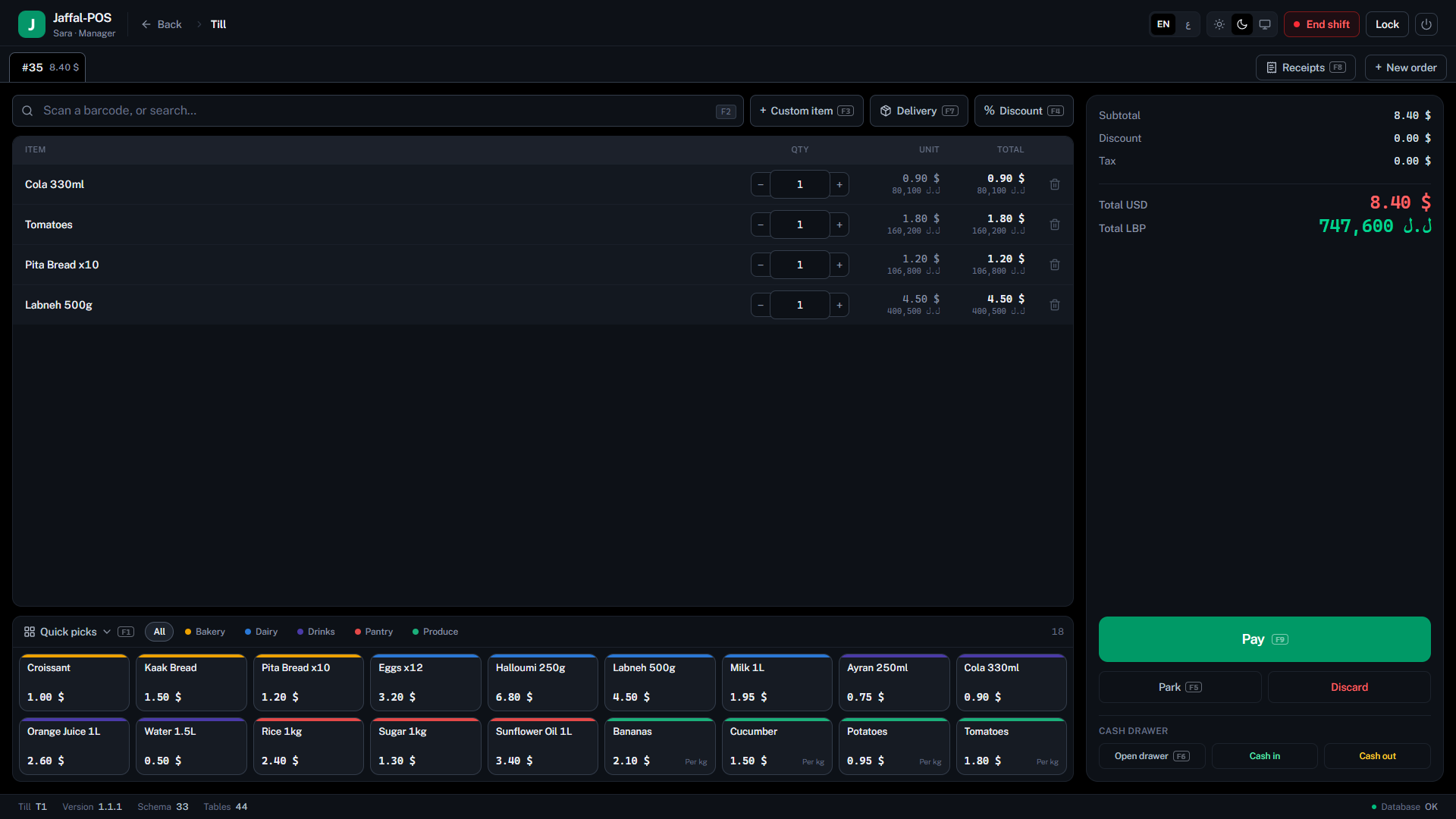
Task: Switch to light theme sun icon
Action: click(x=1219, y=24)
